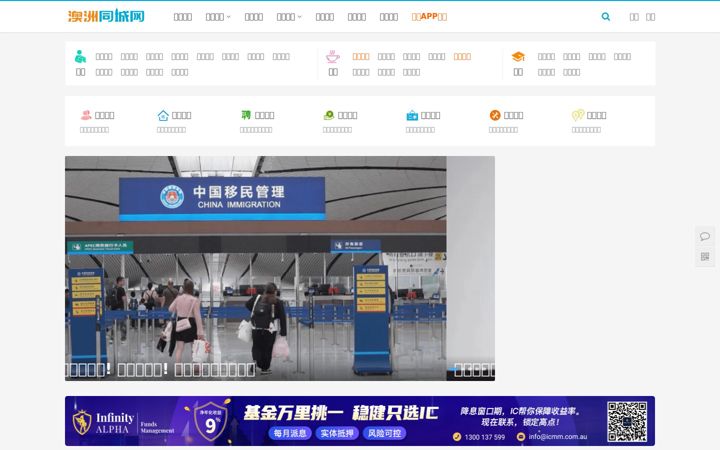
Task: Click the Infinity Alpha shield logo
Action: pos(82,422)
